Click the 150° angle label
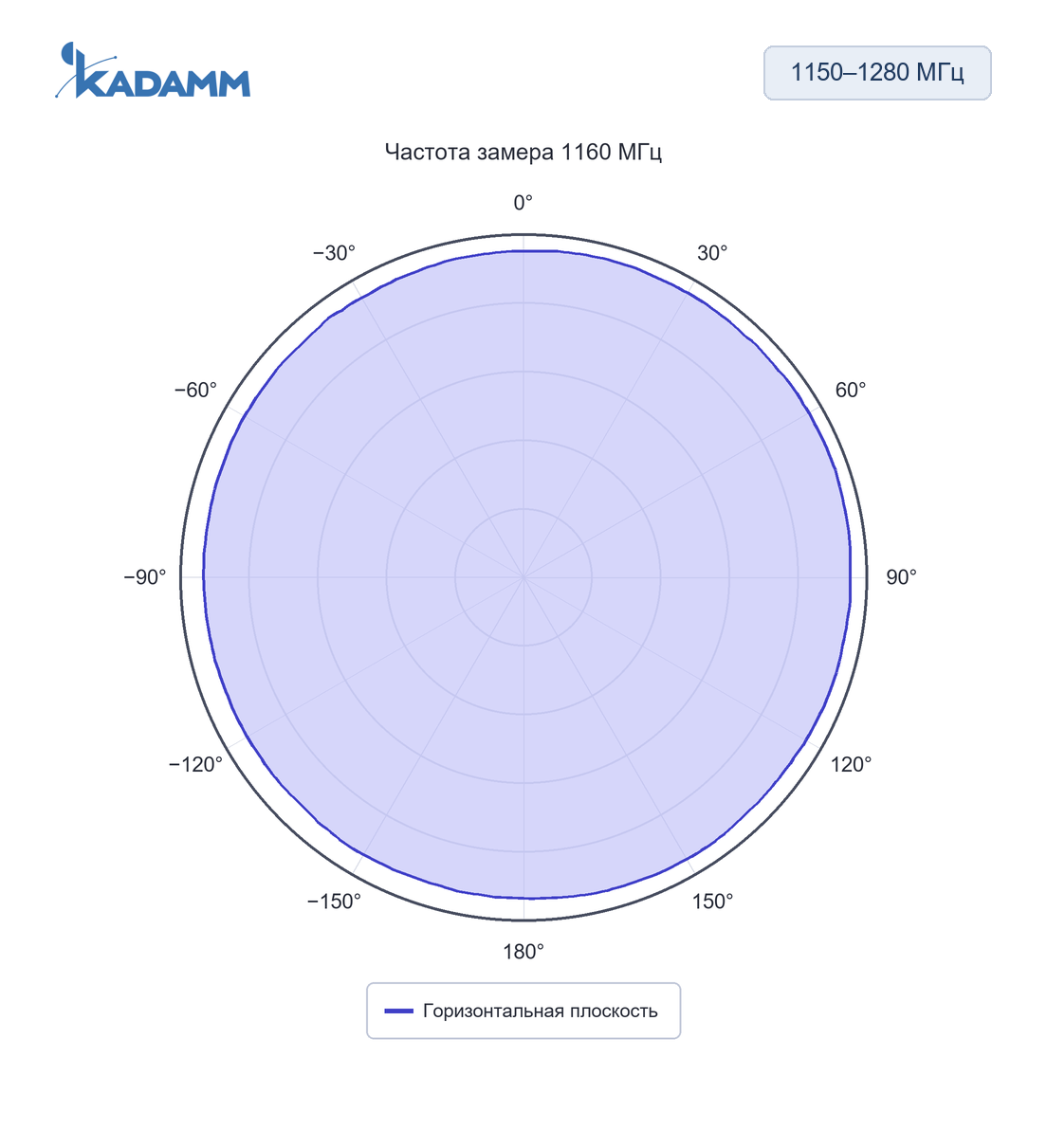 (x=712, y=902)
